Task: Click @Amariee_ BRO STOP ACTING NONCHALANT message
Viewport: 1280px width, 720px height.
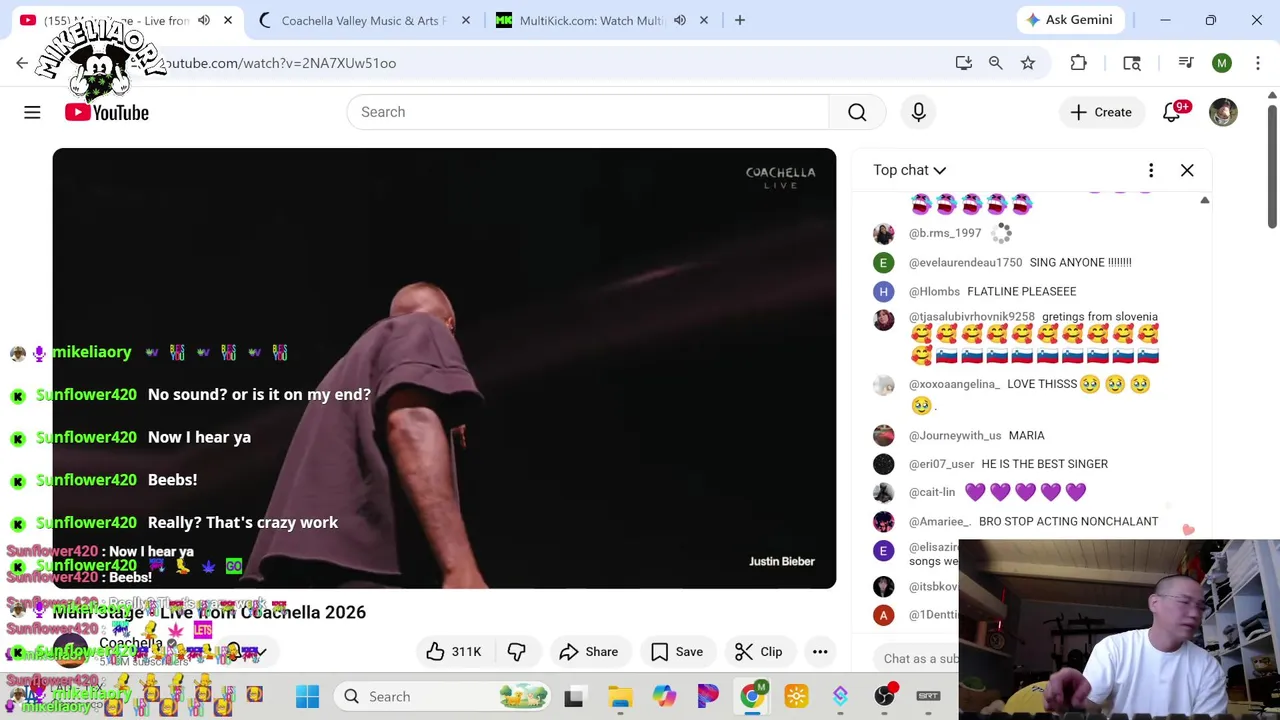Action: point(1030,521)
